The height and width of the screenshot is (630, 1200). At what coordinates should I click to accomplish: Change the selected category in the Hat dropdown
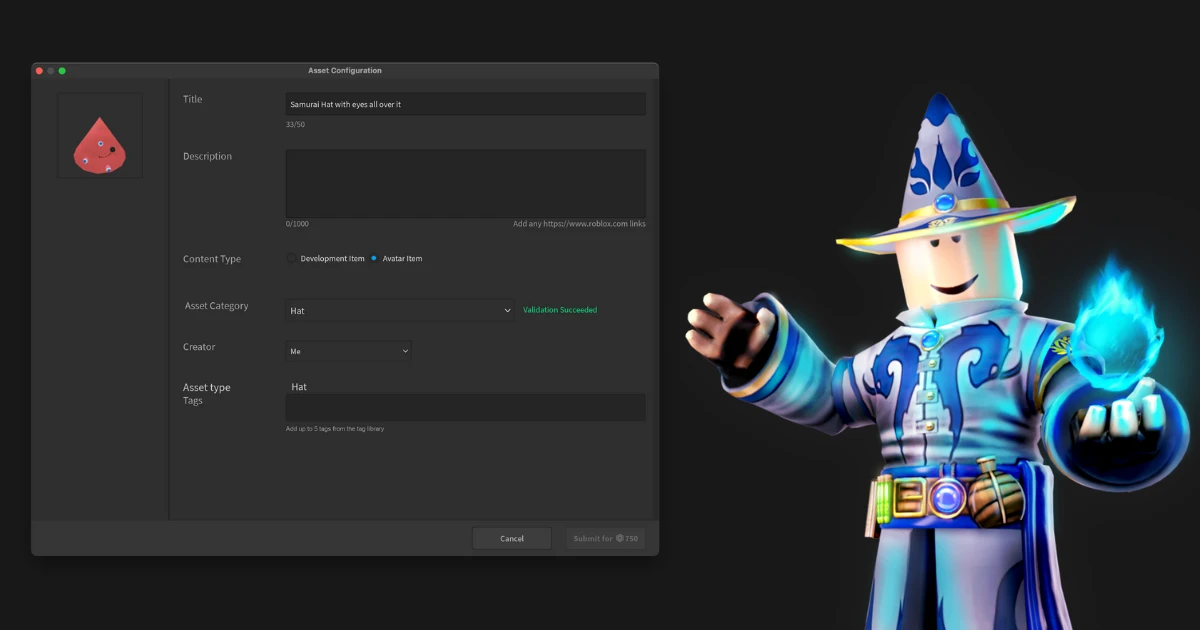(x=400, y=310)
